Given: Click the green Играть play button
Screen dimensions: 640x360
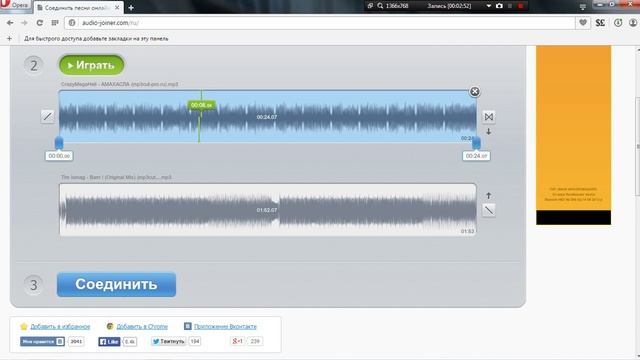Looking at the screenshot, I should (x=91, y=65).
